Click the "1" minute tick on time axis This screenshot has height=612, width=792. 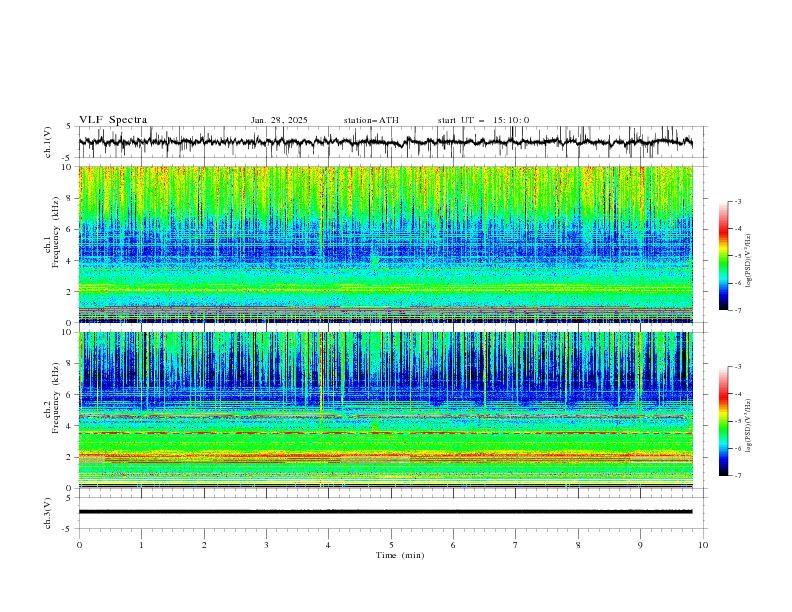(x=141, y=545)
